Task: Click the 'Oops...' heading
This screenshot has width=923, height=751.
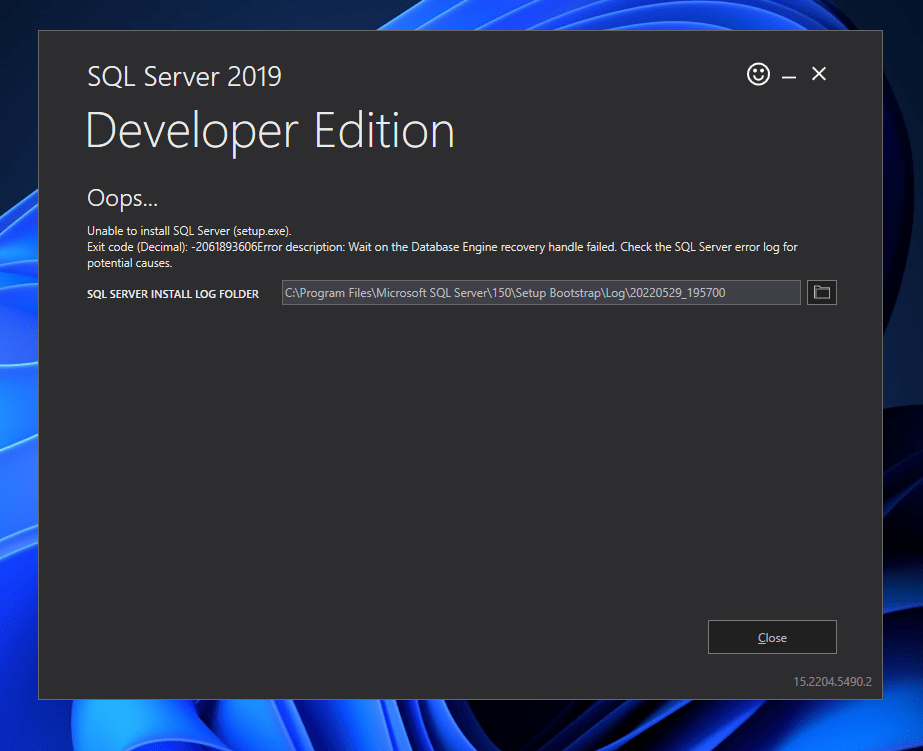Action: click(x=122, y=198)
